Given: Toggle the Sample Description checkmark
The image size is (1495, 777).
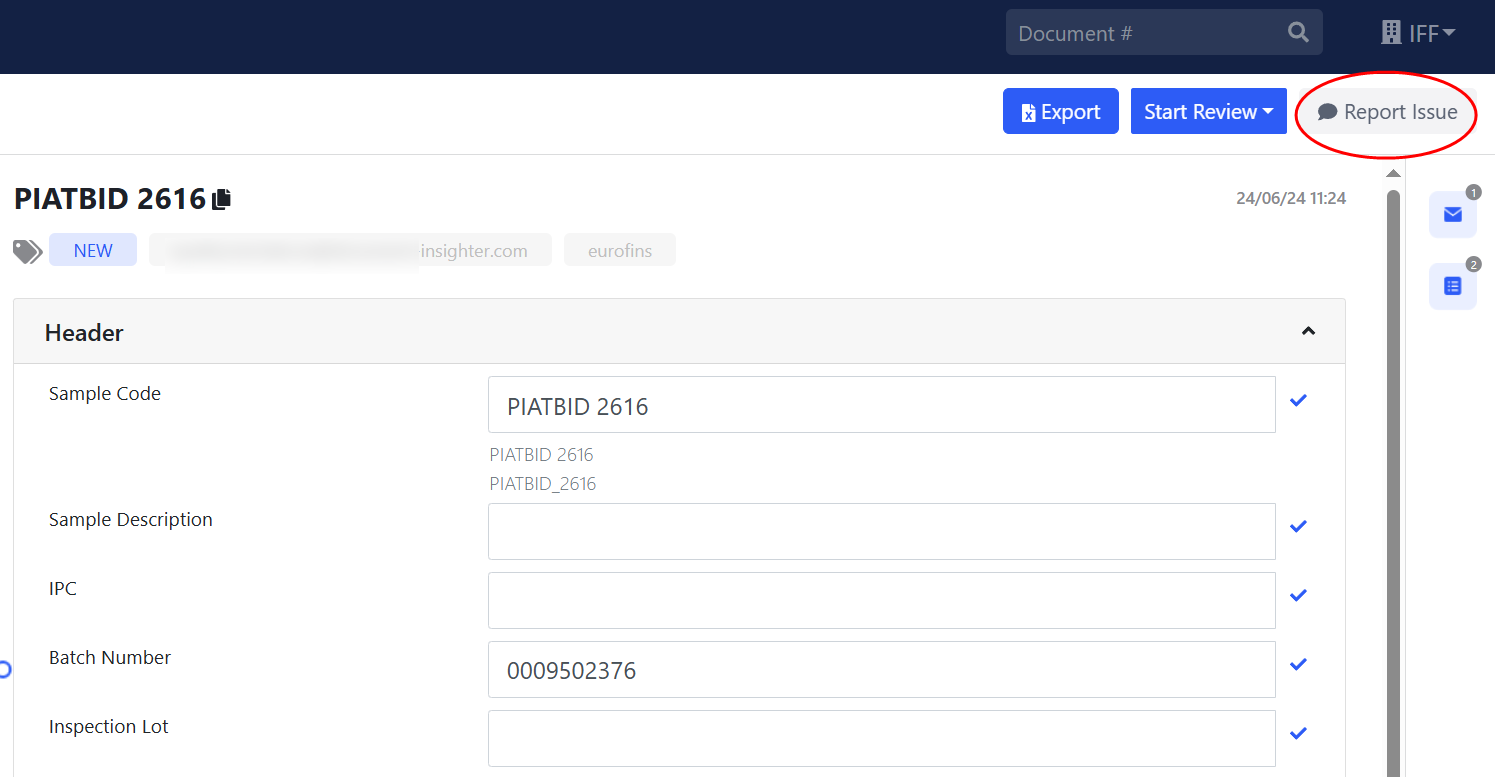Looking at the screenshot, I should 1298,527.
